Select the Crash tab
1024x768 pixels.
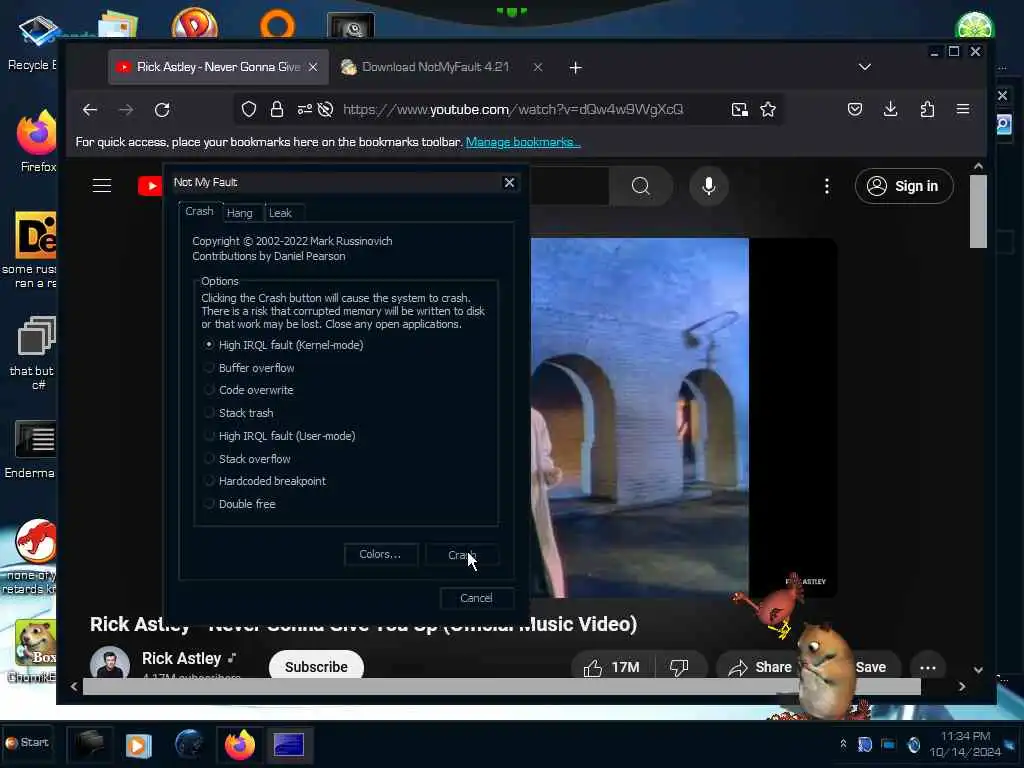(199, 211)
